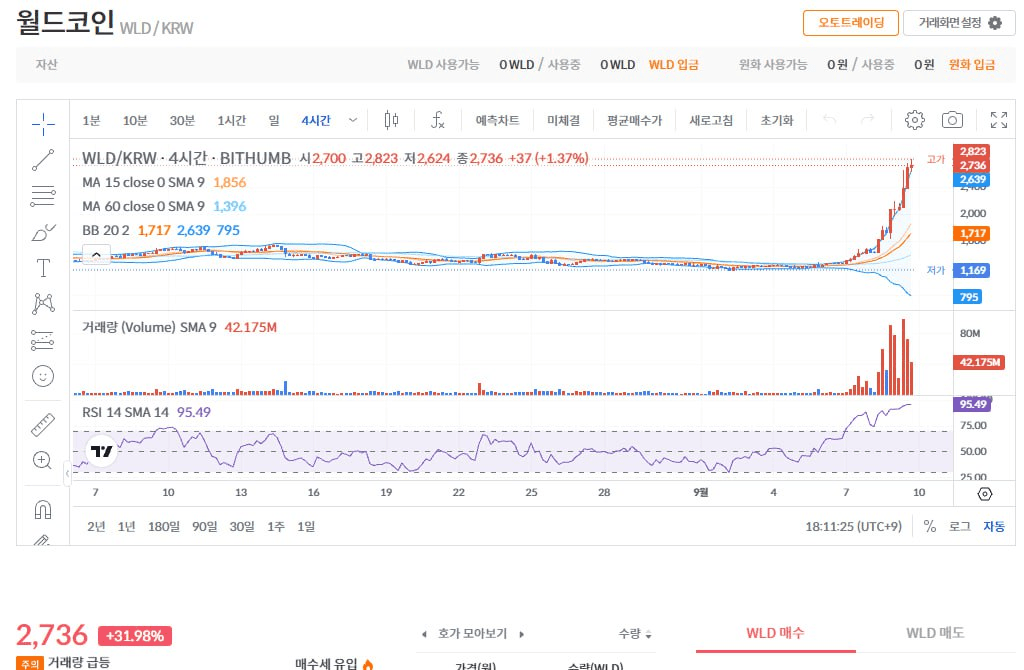
Task: Redo the last chart action
Action: click(868, 120)
